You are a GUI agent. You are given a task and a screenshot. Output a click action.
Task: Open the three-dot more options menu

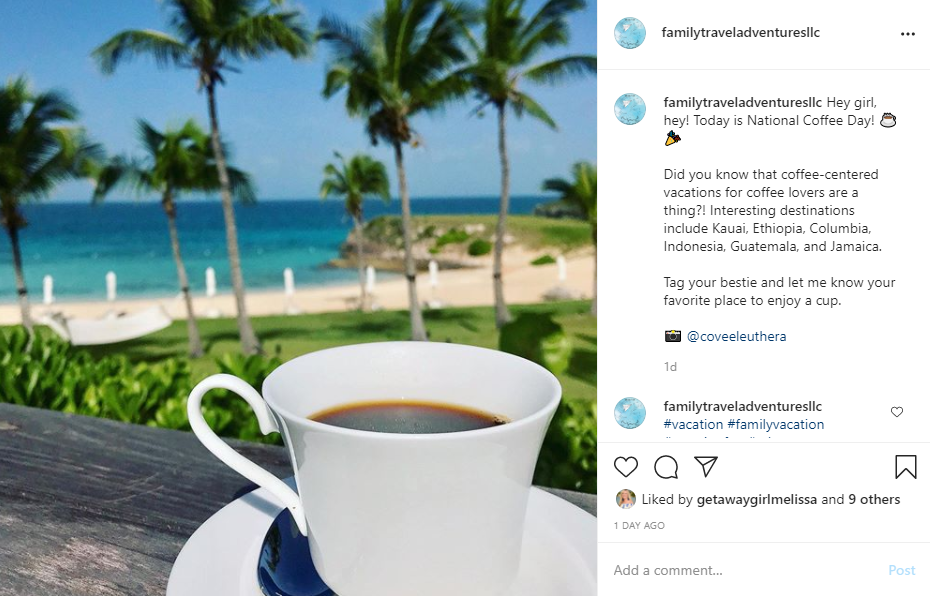click(907, 34)
